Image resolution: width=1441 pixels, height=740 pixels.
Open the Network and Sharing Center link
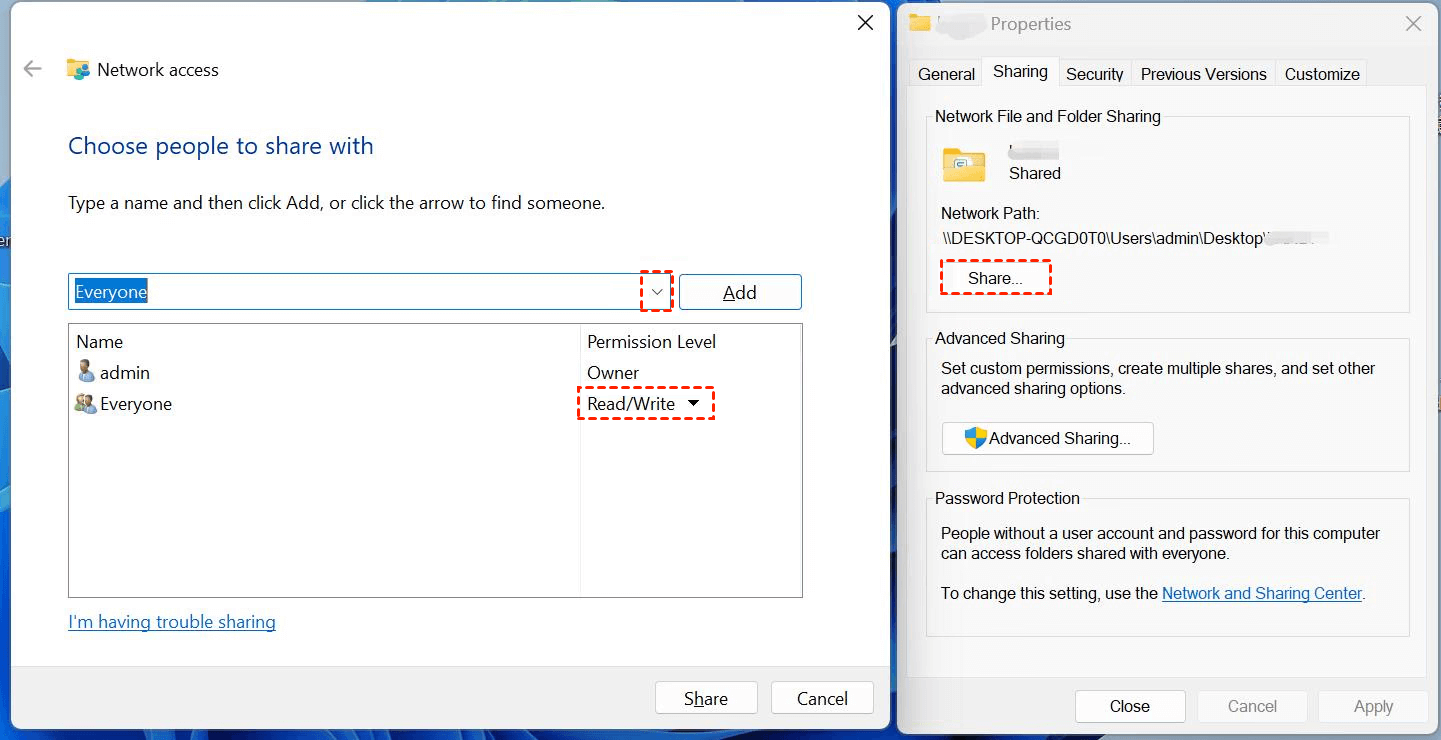[1262, 593]
